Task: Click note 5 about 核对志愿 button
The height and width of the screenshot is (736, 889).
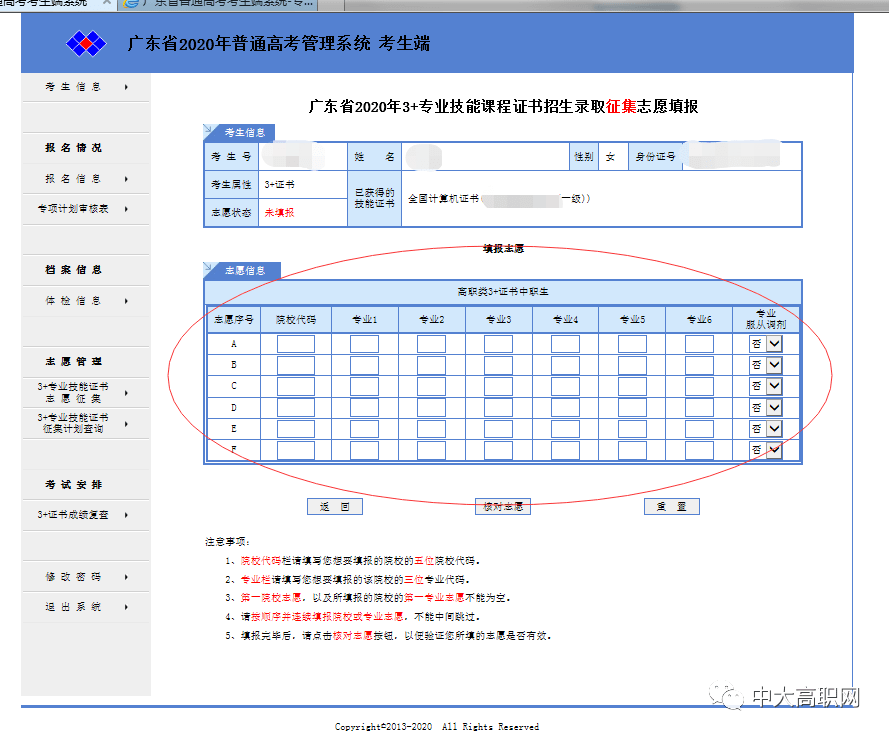Action: tap(388, 636)
